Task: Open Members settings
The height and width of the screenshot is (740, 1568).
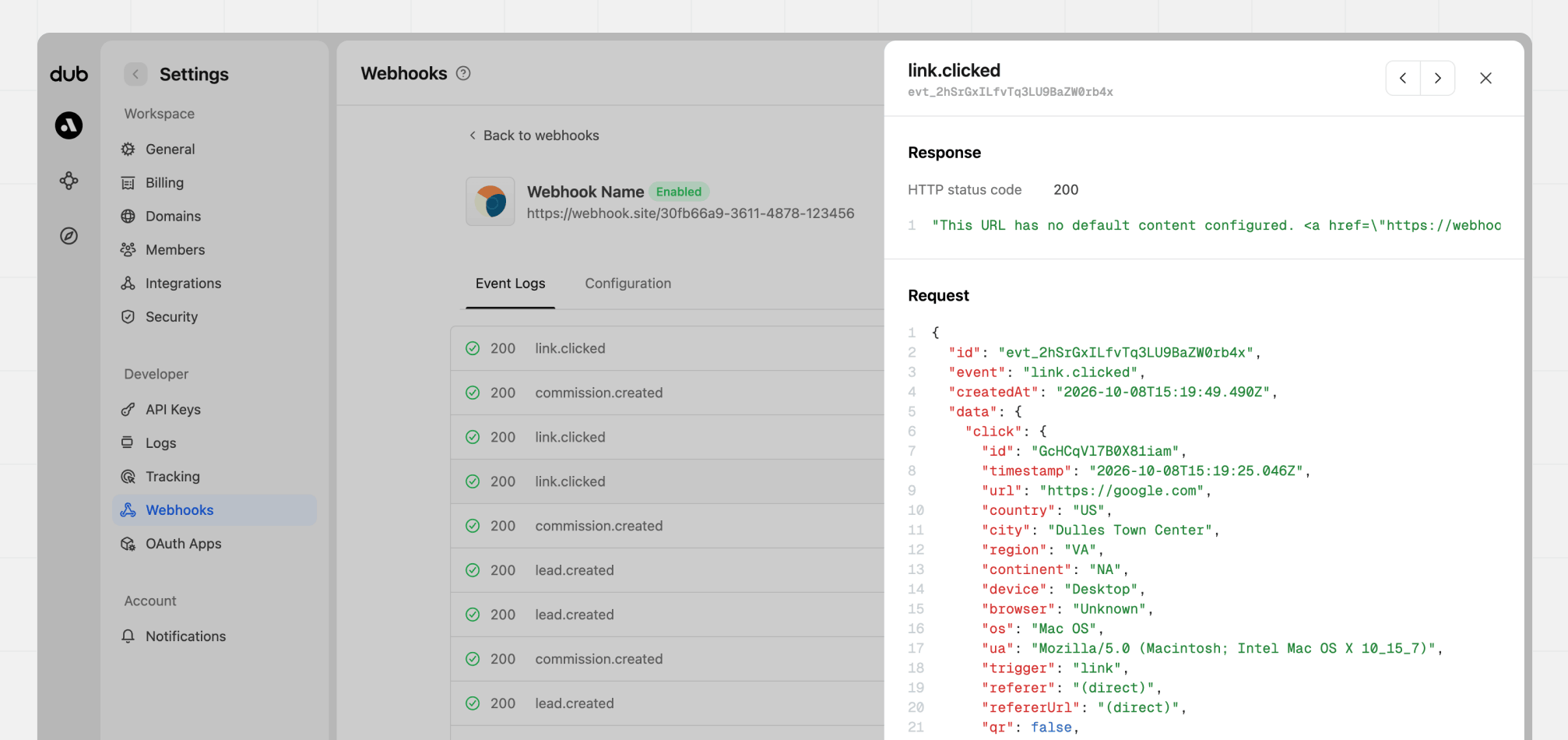Action: (x=214, y=249)
